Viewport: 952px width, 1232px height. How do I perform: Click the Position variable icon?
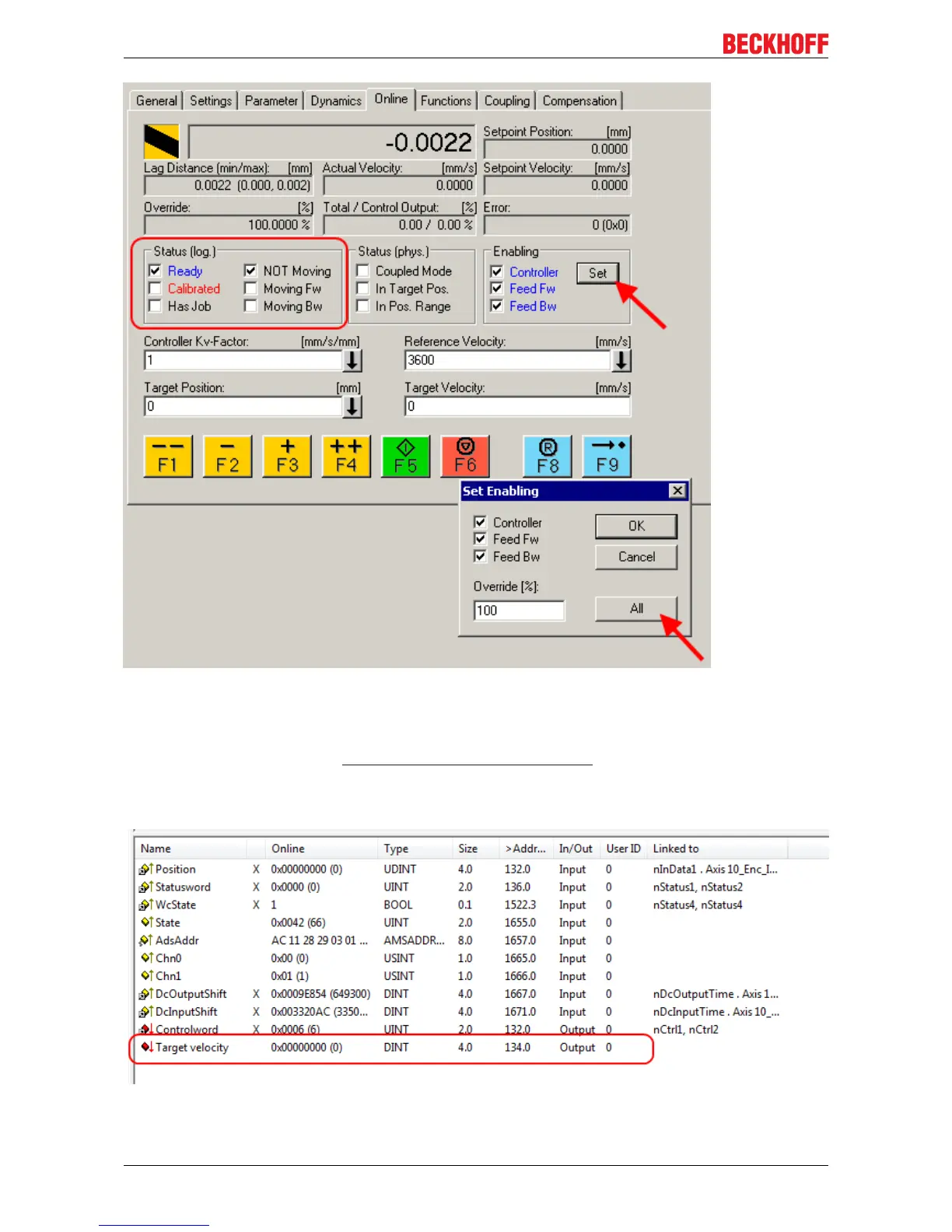pyautogui.click(x=146, y=869)
